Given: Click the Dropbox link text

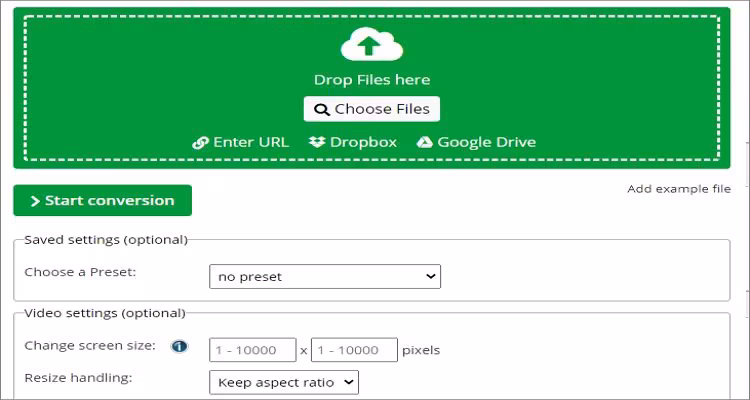Looking at the screenshot, I should 364,143.
